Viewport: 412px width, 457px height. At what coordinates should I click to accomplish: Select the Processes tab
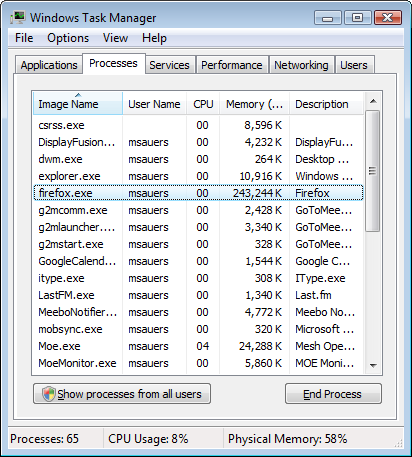point(113,63)
